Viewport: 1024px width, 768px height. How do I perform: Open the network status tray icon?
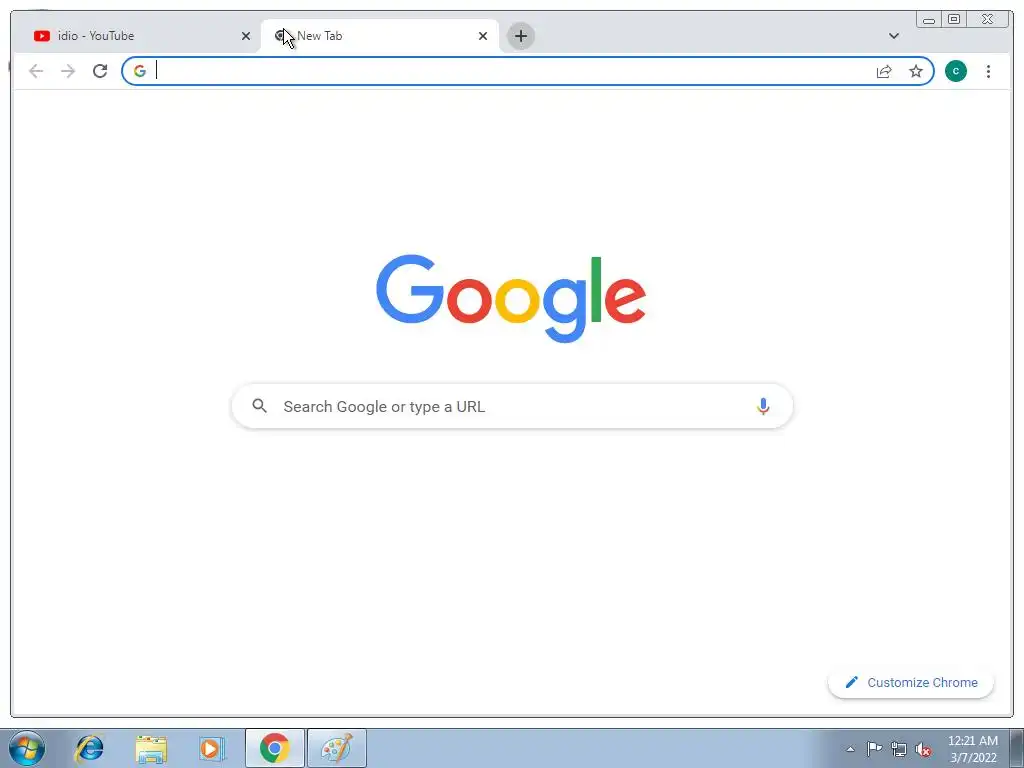point(899,749)
